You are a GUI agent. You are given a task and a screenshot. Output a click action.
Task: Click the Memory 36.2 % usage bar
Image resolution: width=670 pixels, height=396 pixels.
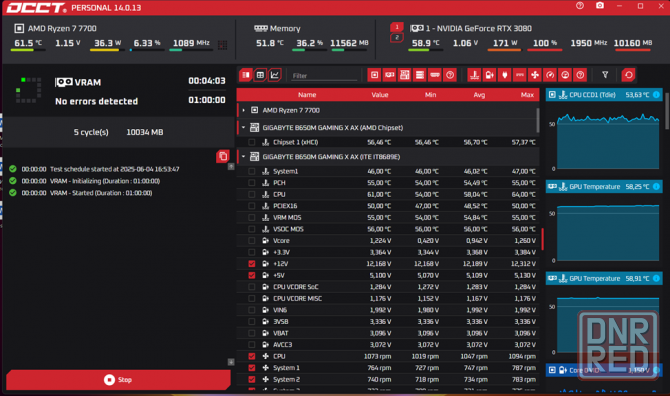[310, 50]
